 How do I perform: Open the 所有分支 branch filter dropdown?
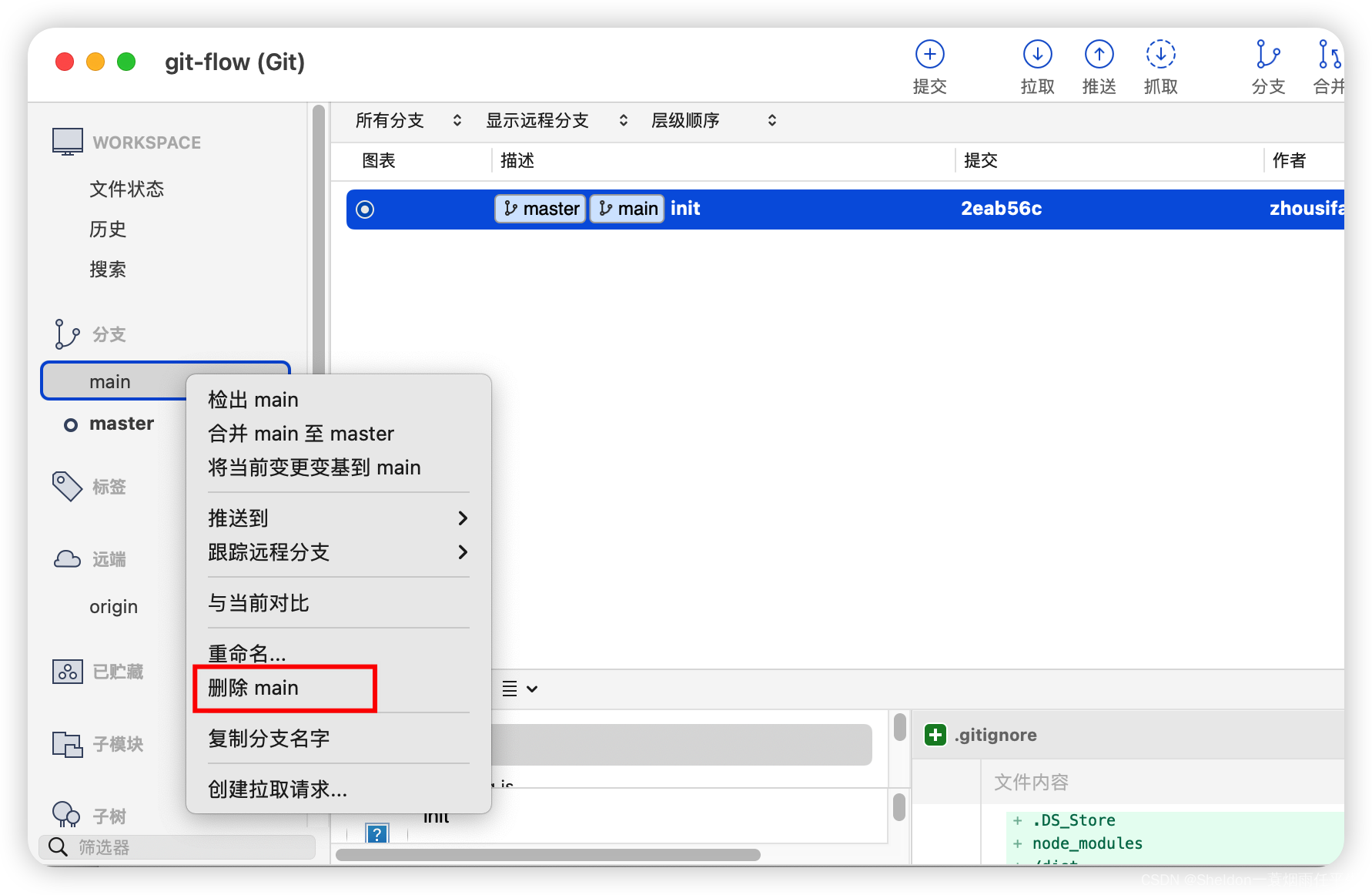tap(408, 120)
